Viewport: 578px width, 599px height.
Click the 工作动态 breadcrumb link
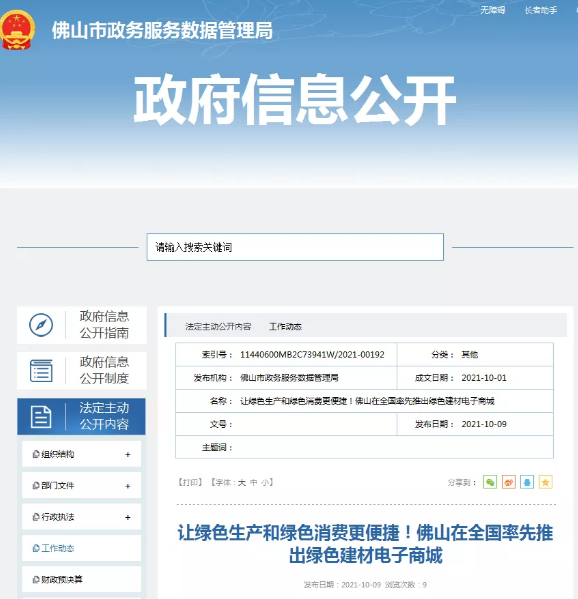[x=285, y=327]
